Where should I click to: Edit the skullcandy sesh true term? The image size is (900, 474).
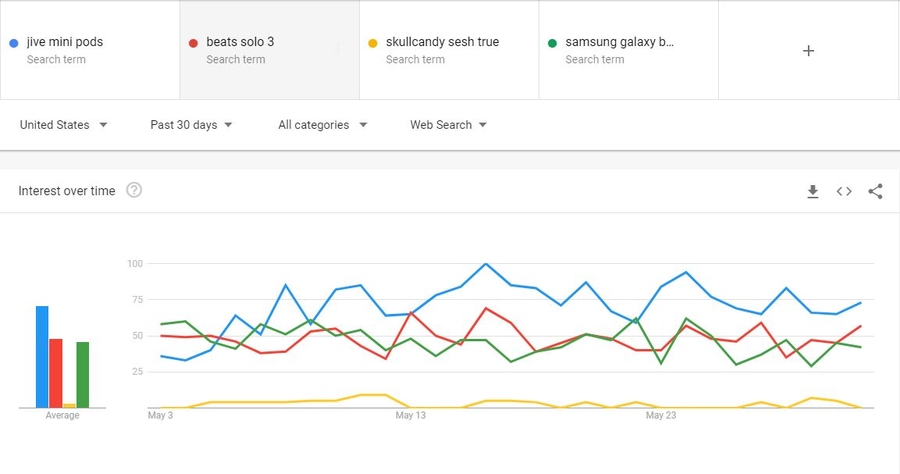pyautogui.click(x=442, y=43)
